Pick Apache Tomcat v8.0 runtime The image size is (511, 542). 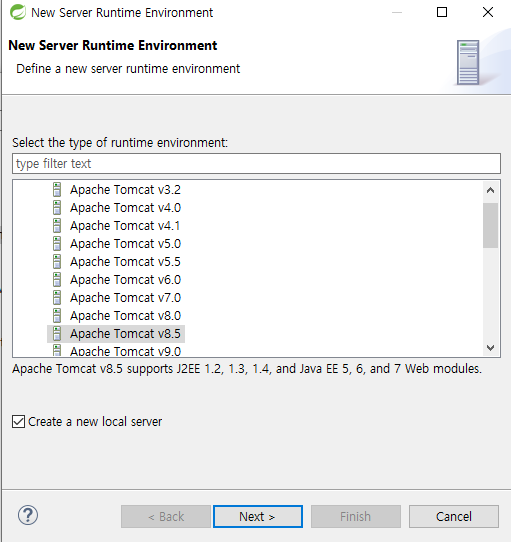[x=125, y=316]
